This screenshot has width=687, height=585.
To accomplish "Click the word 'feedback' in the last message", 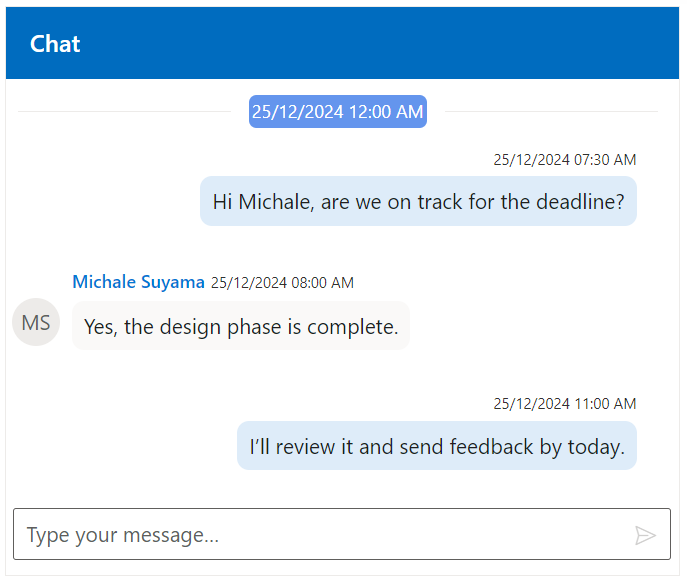I will pos(491,446).
